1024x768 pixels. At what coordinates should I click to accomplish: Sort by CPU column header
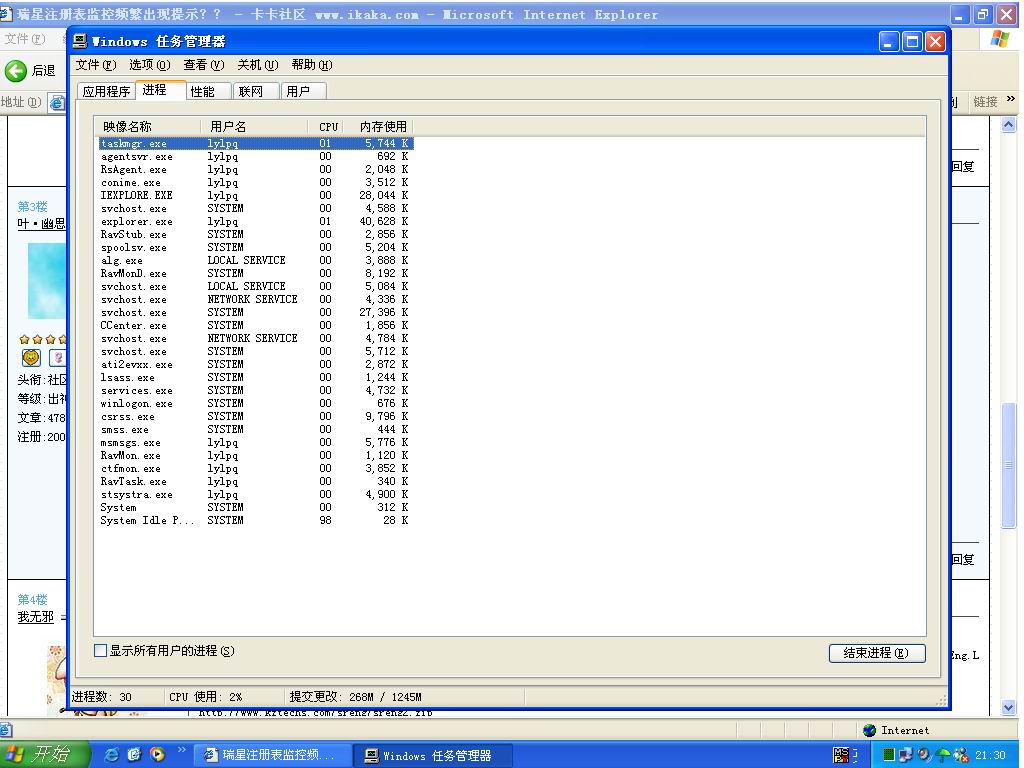(x=325, y=126)
